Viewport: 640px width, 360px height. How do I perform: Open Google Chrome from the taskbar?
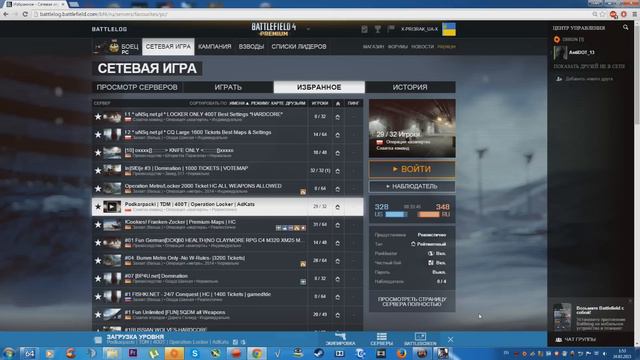tap(257, 353)
